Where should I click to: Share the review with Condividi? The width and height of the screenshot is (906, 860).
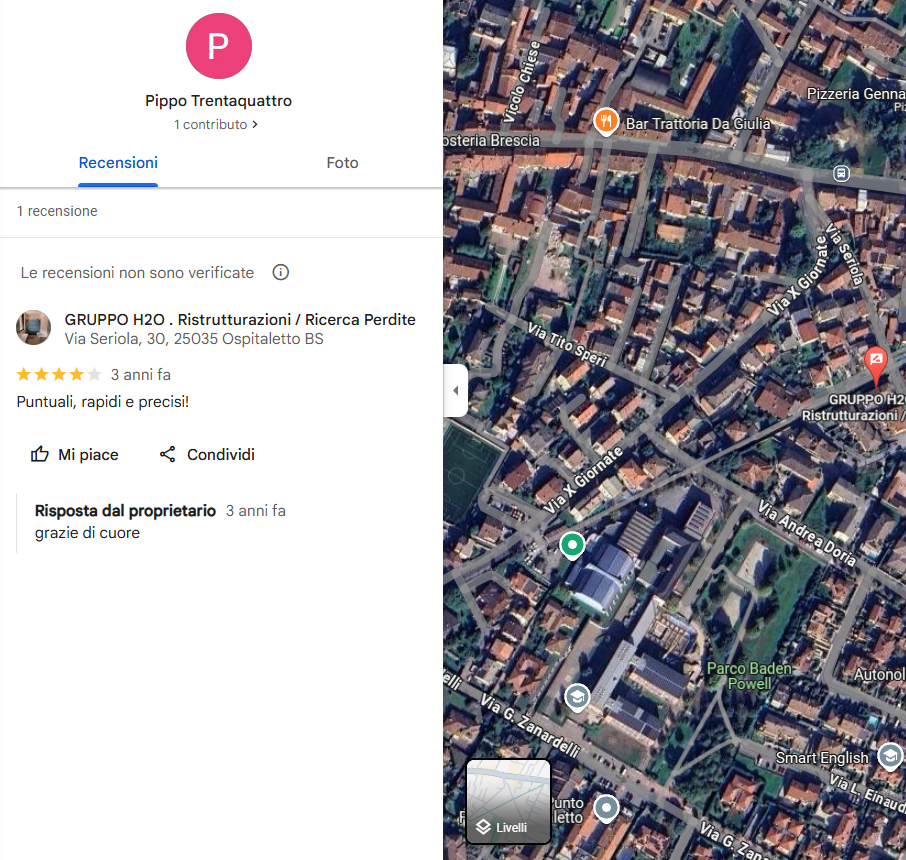point(207,454)
